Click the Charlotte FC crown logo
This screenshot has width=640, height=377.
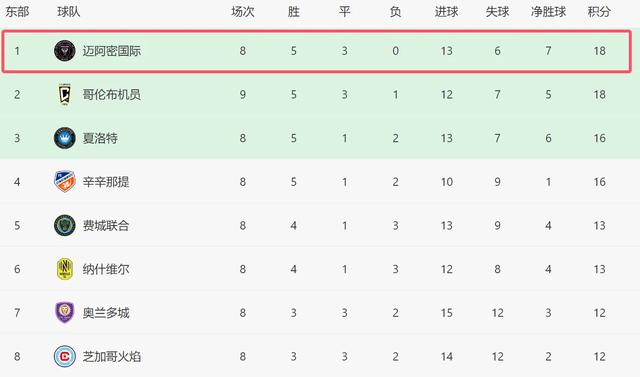coord(64,138)
